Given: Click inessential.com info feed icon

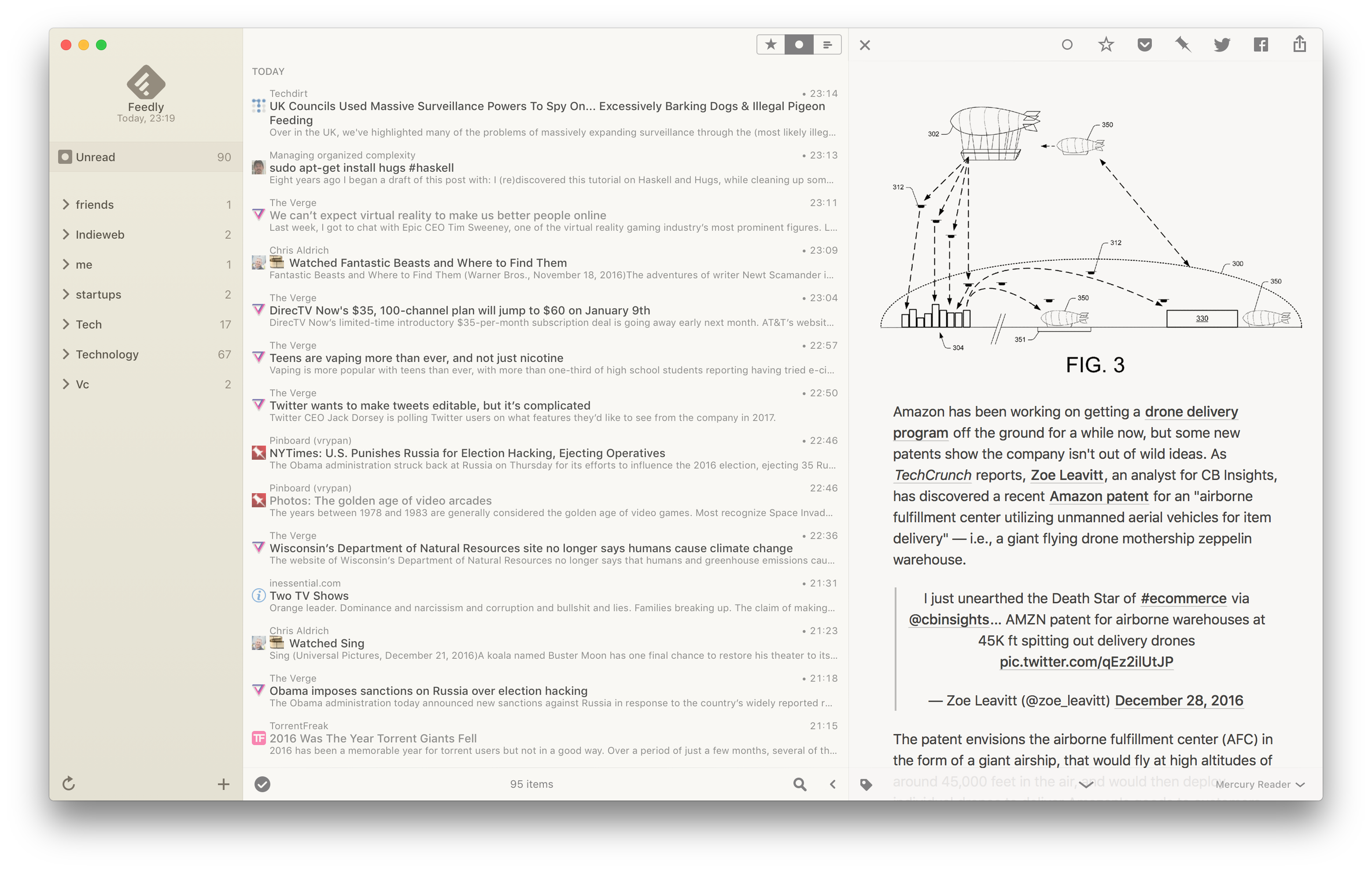Looking at the screenshot, I should coord(258,595).
